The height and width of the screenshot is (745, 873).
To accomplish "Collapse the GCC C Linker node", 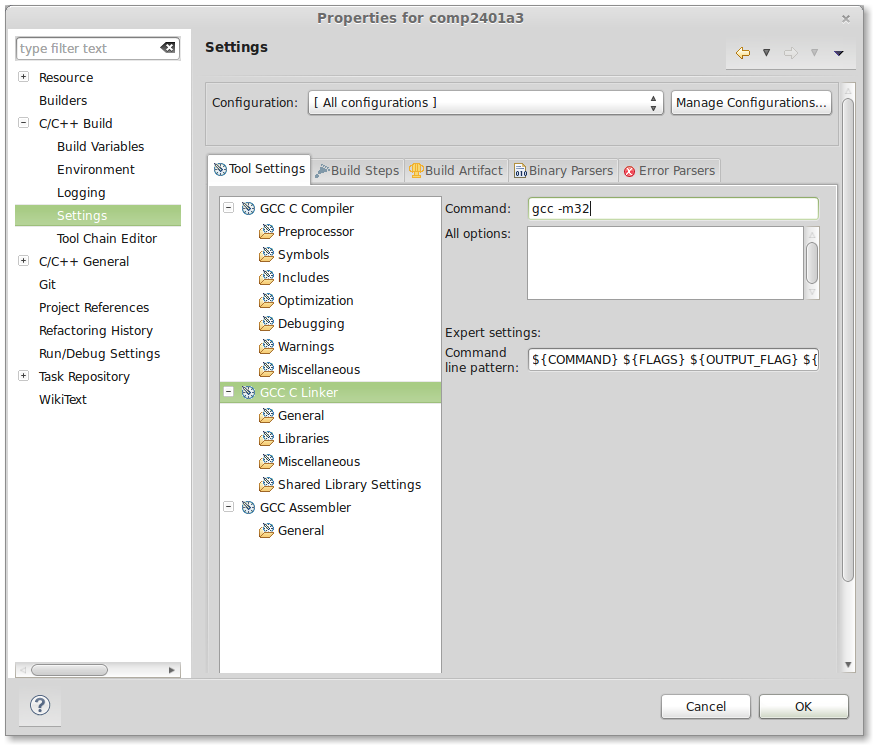I will pos(229,393).
